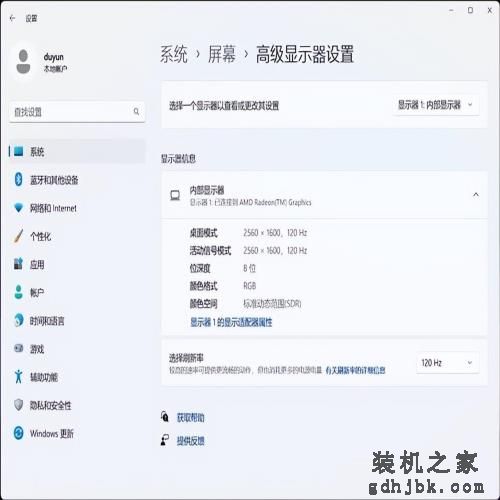
Task: Click the 查找设置 search field
Action: (x=77, y=112)
